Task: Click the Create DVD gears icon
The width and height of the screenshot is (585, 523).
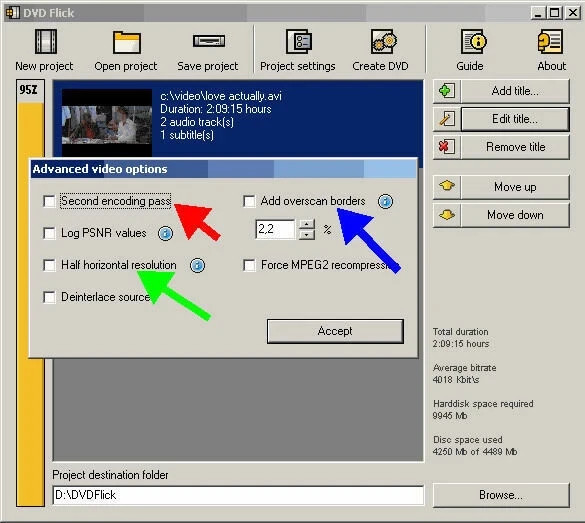Action: (x=383, y=41)
